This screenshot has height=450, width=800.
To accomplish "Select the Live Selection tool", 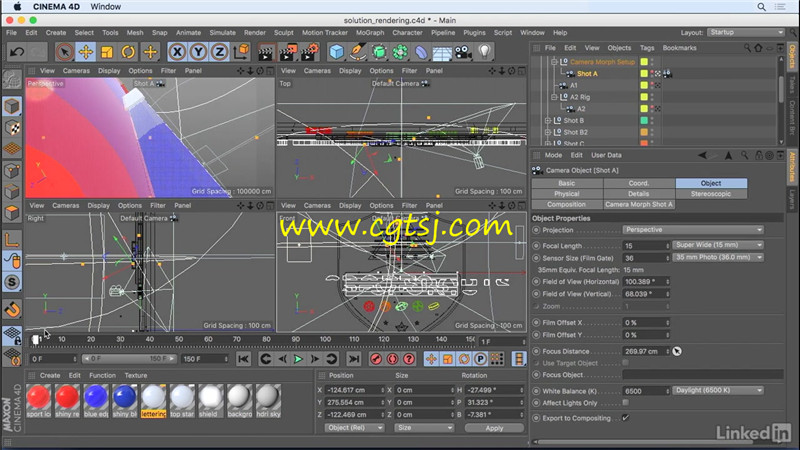I will point(64,52).
